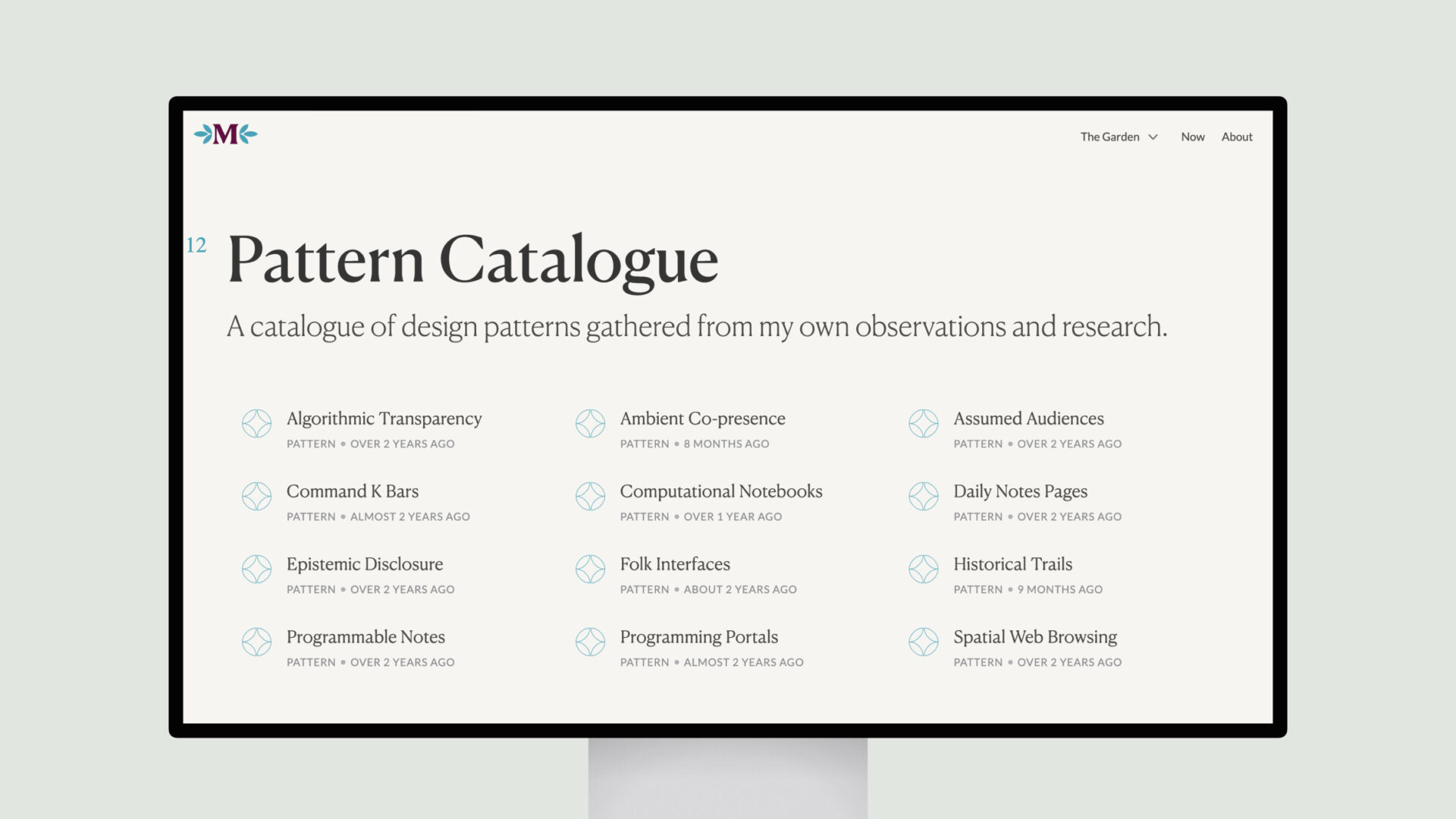This screenshot has width=1456, height=819.
Task: Open the Spatial Web Browsing pattern
Action: (x=1035, y=637)
